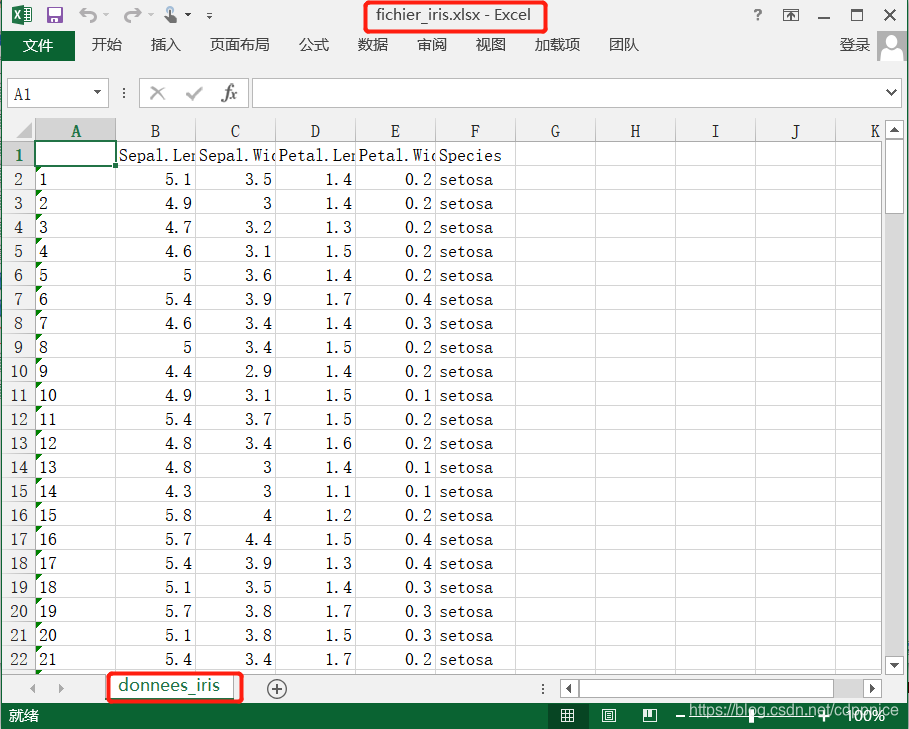Click the Undo icon
The height and width of the screenshot is (729, 909).
[88, 14]
